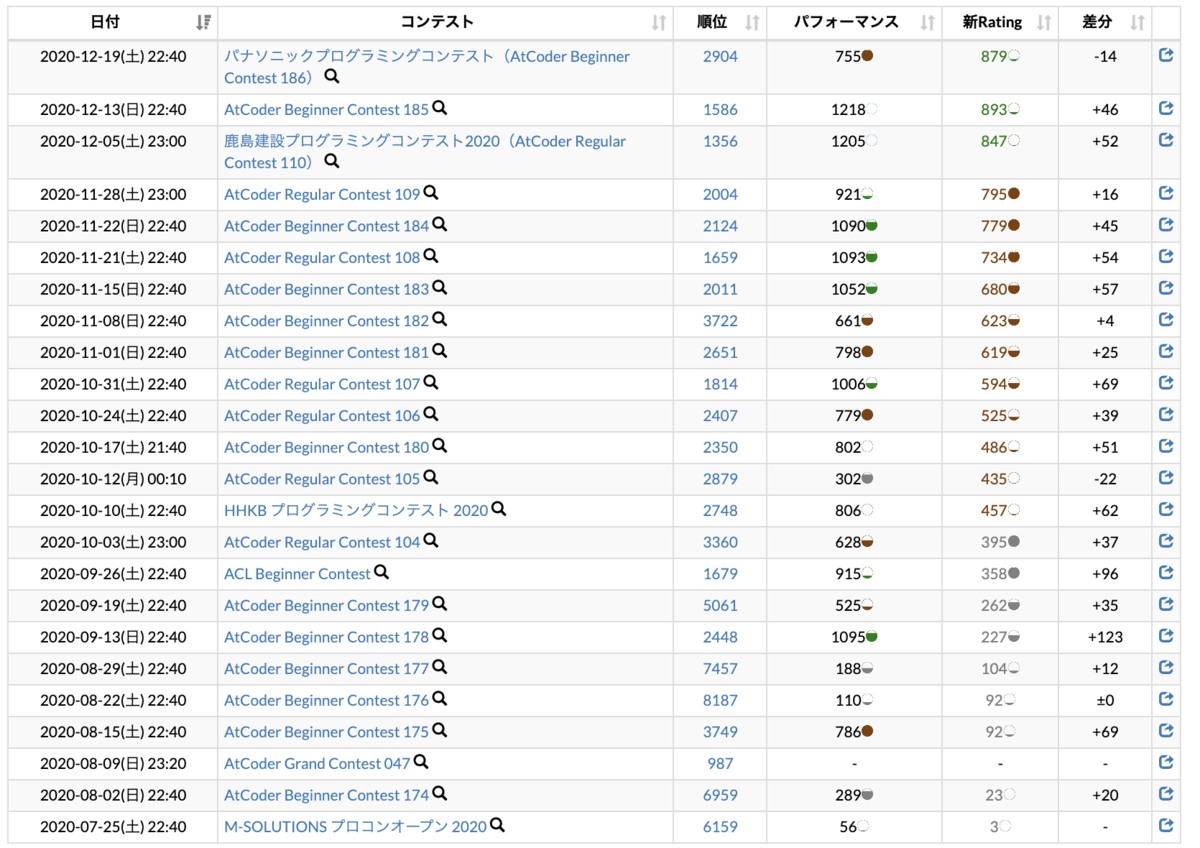The image size is (1200, 848).
Task: Click share icon in Beginner Contest 178 row
Action: point(1165,636)
